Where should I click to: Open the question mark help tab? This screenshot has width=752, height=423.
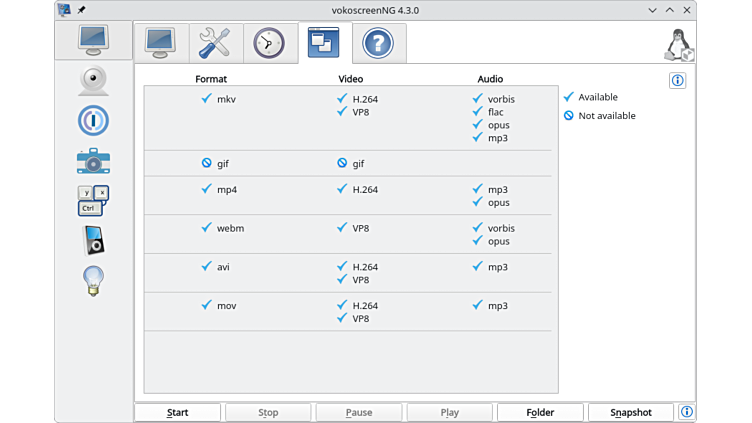[x=377, y=42]
